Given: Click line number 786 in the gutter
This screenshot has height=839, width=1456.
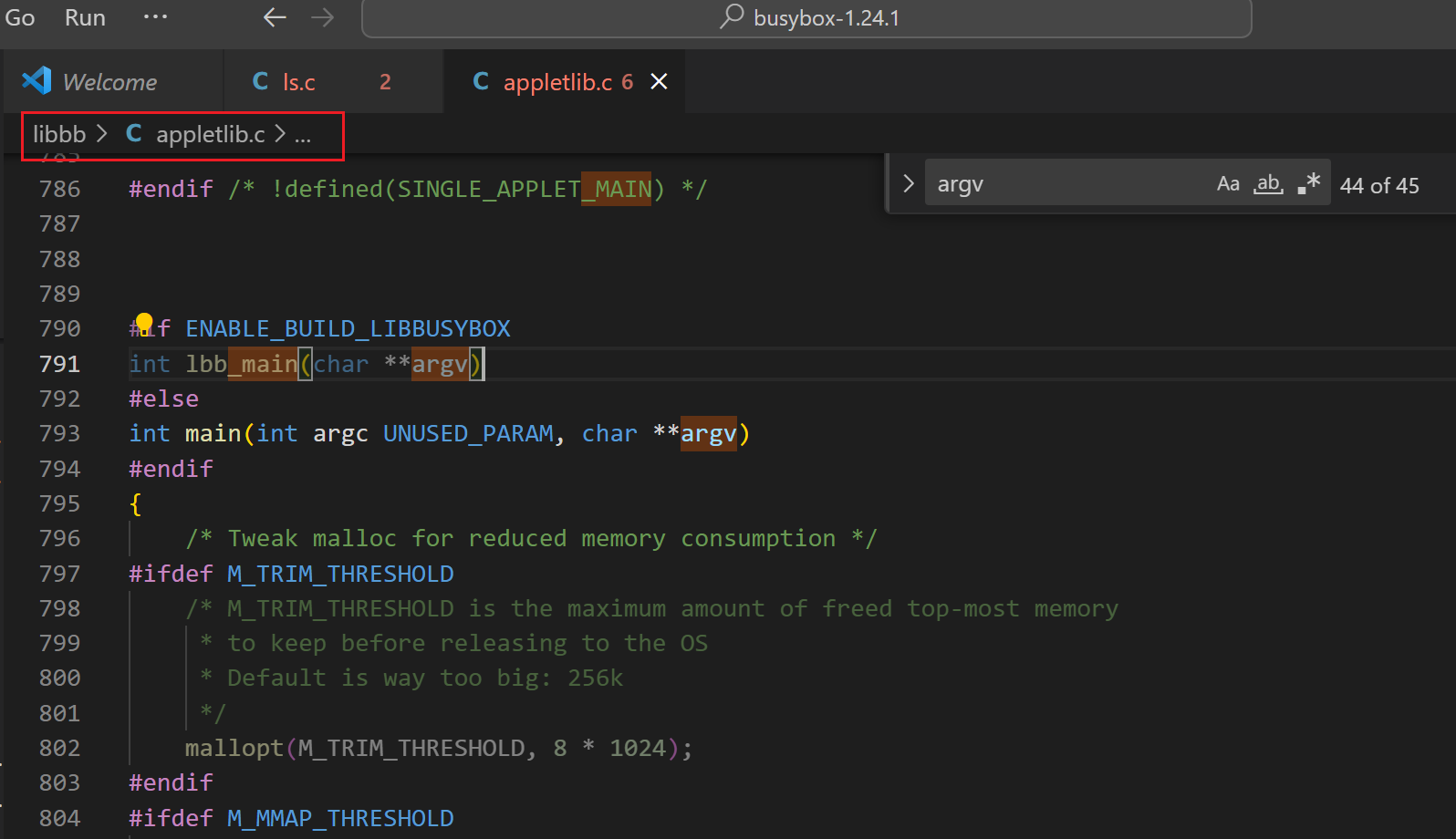Looking at the screenshot, I should 59,189.
